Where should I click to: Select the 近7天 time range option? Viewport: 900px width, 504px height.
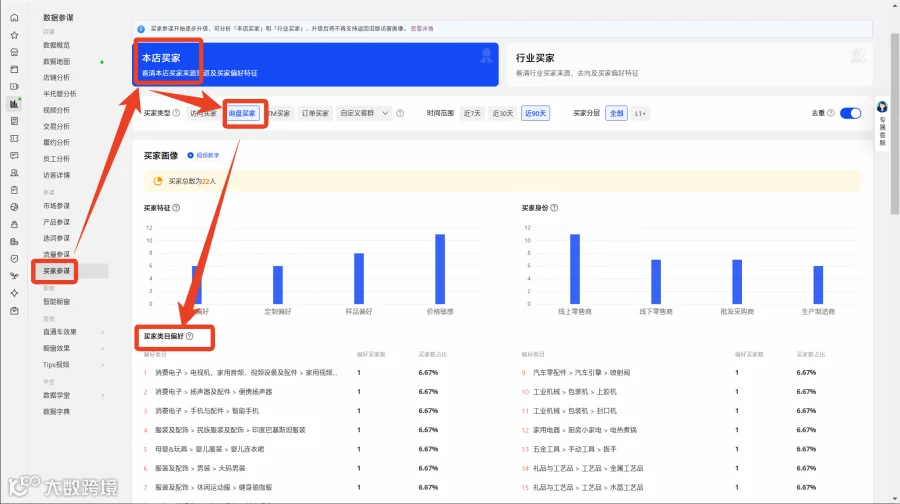pyautogui.click(x=472, y=114)
